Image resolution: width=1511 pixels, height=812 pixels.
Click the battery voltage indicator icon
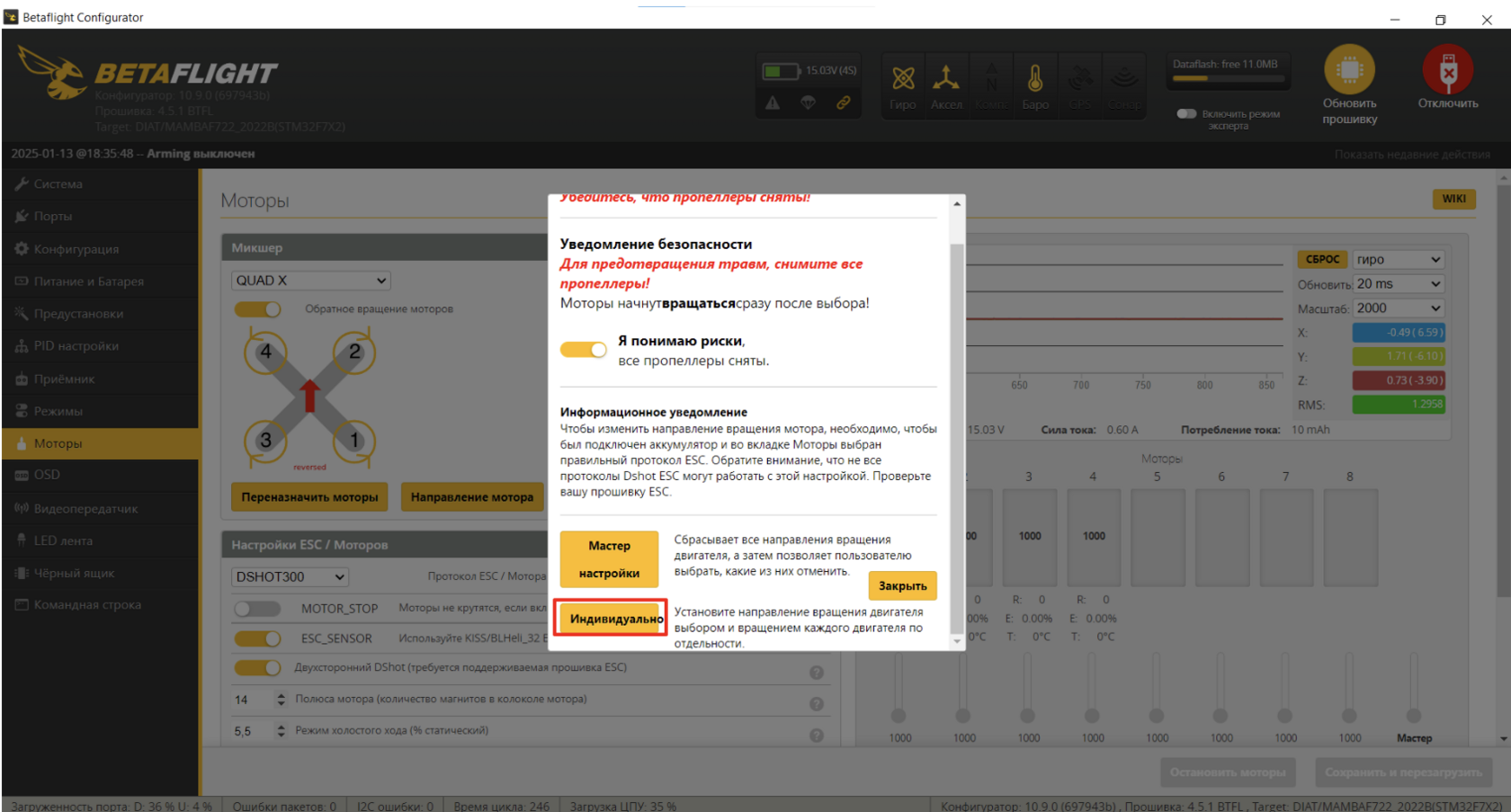pos(780,71)
